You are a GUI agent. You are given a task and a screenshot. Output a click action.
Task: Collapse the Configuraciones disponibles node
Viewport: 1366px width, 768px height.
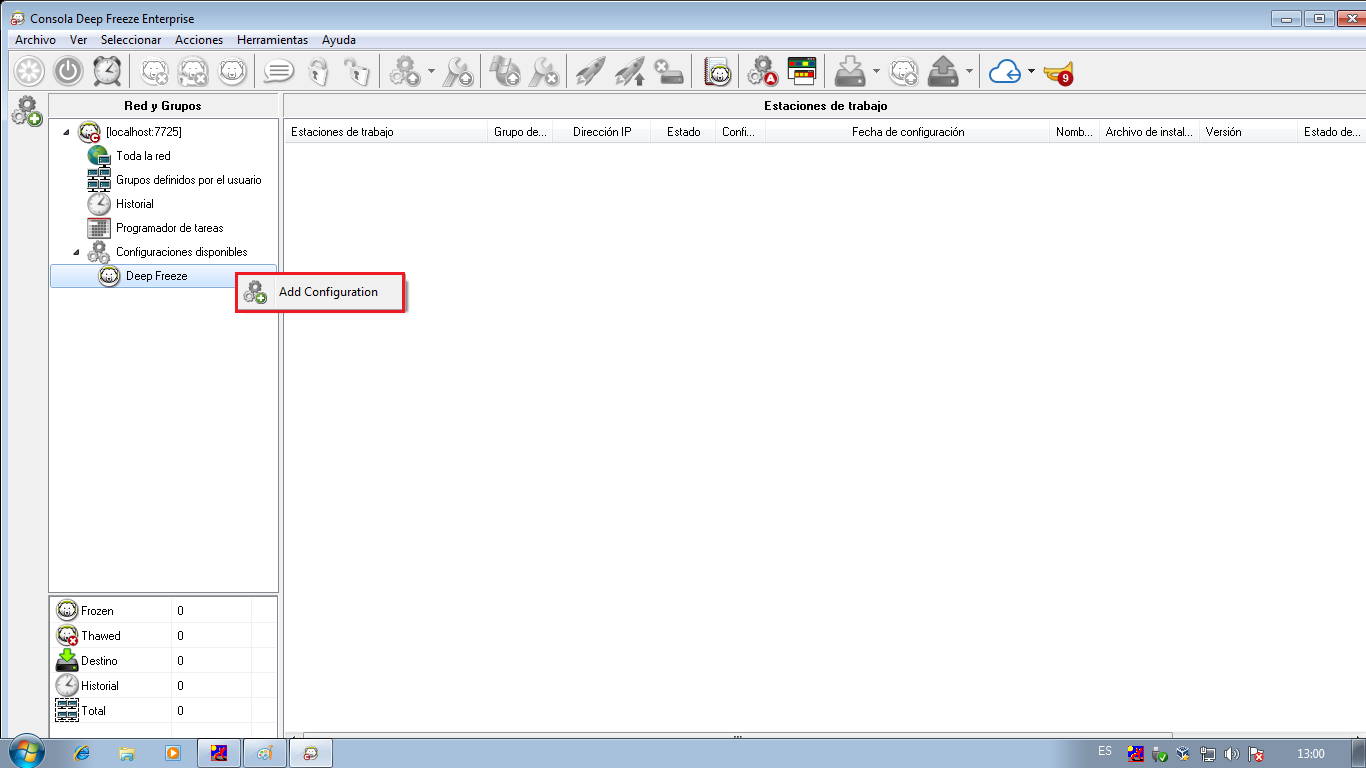77,252
